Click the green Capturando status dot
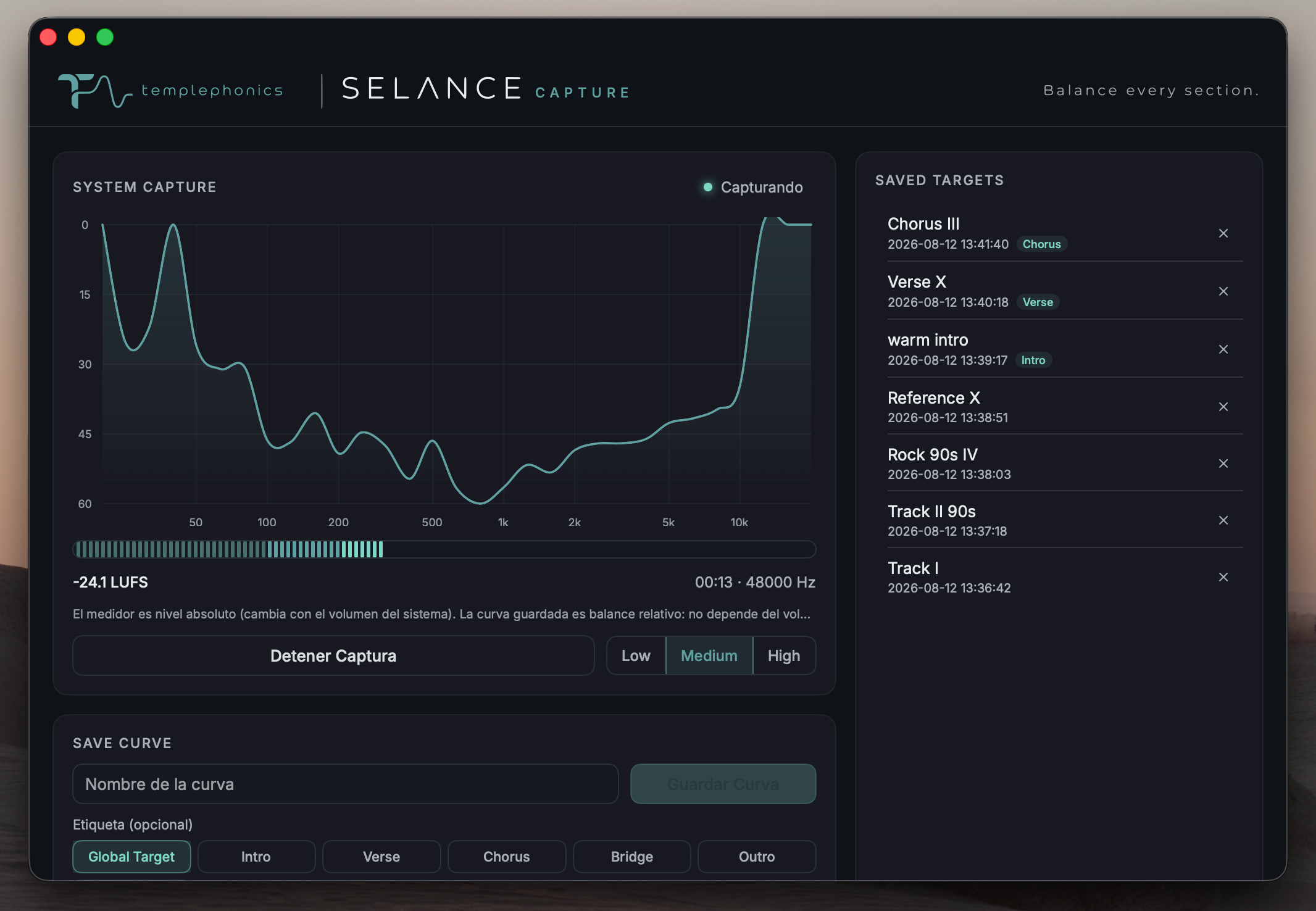The width and height of the screenshot is (1316, 911). point(708,187)
